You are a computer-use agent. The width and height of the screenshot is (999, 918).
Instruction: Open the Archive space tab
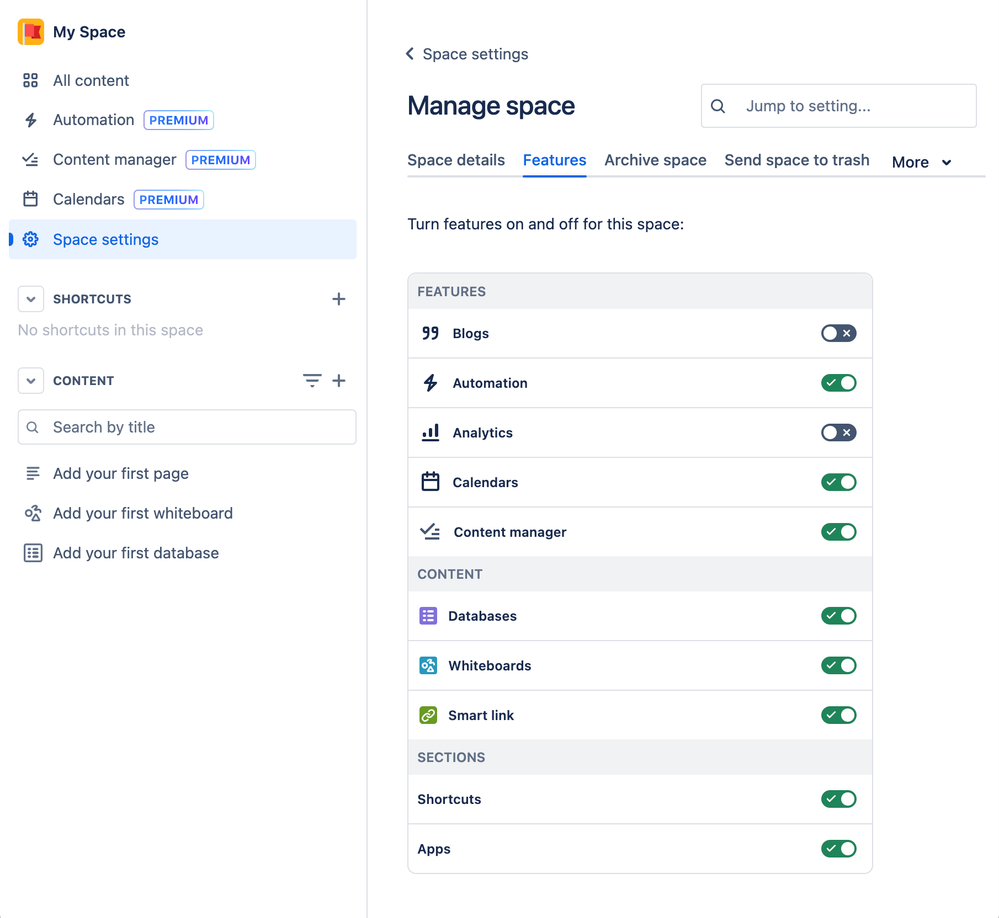click(655, 160)
